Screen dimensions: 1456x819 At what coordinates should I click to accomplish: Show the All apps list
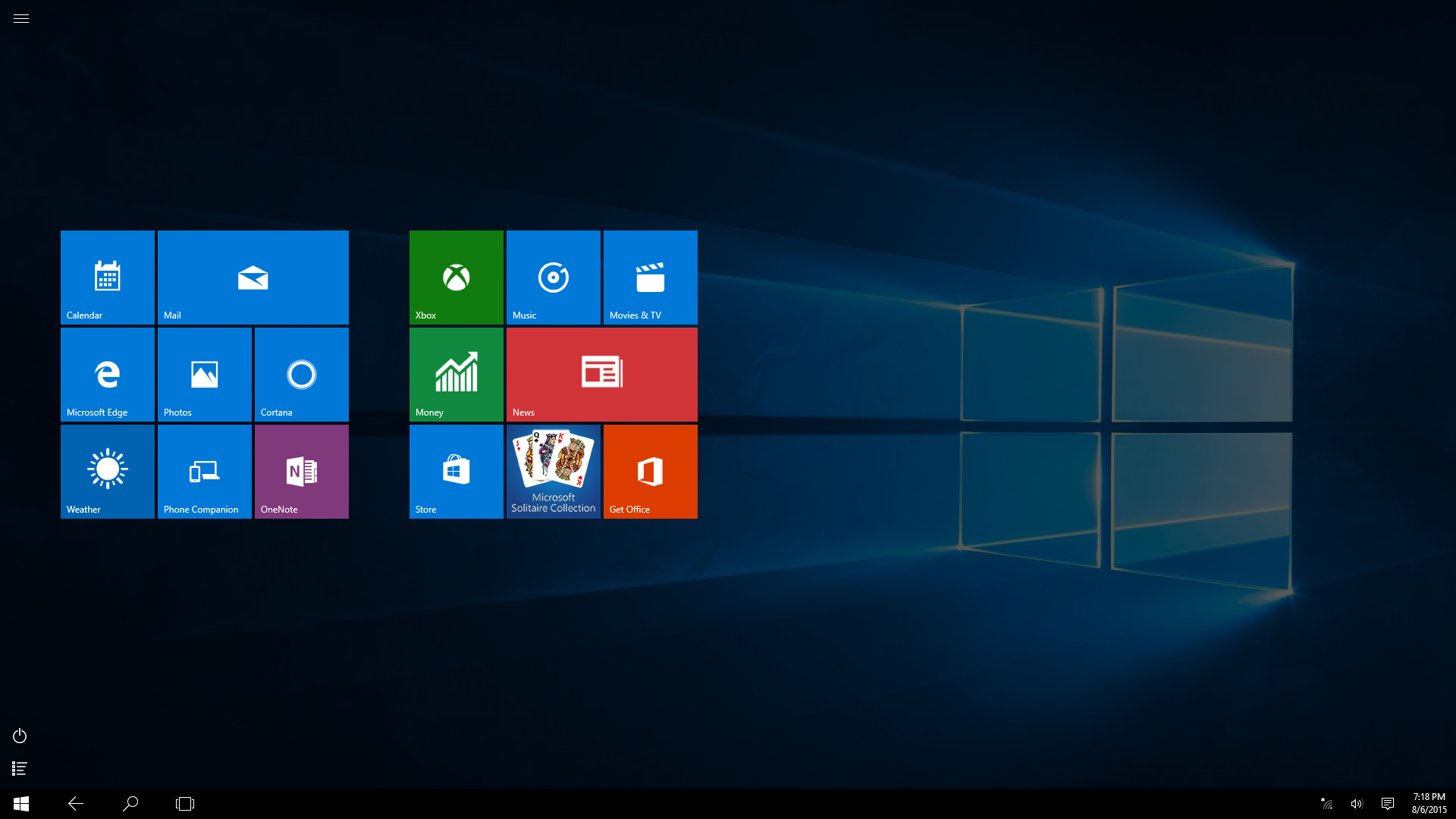[20, 769]
